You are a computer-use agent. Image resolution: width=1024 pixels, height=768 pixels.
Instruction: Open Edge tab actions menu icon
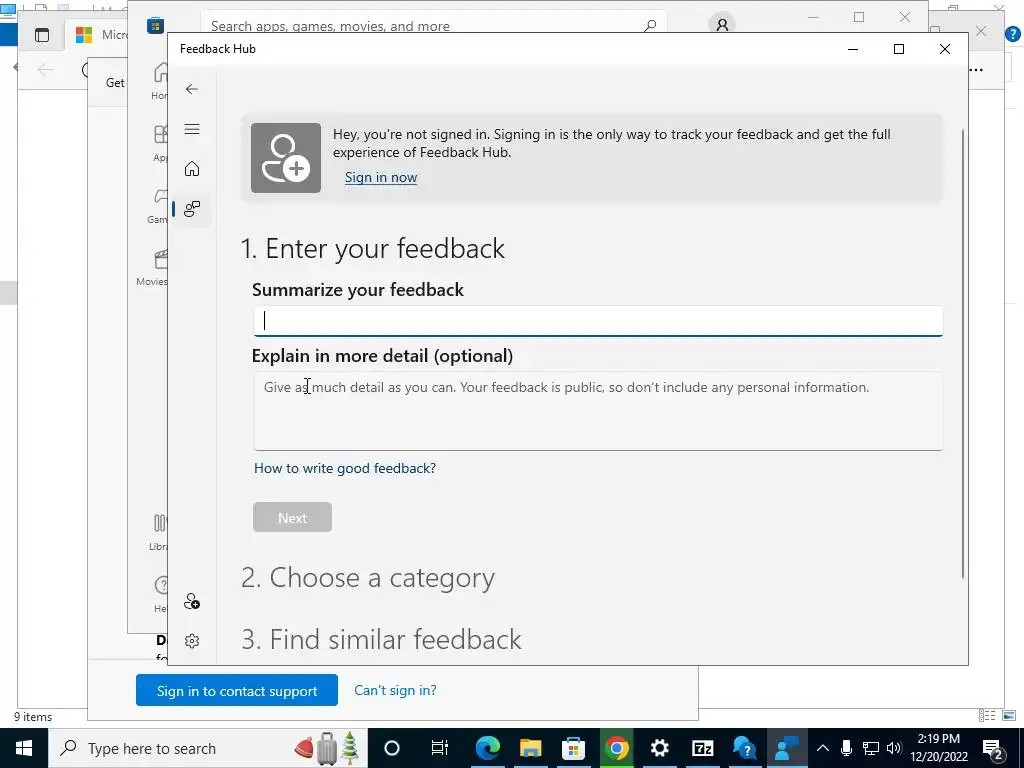coord(42,35)
